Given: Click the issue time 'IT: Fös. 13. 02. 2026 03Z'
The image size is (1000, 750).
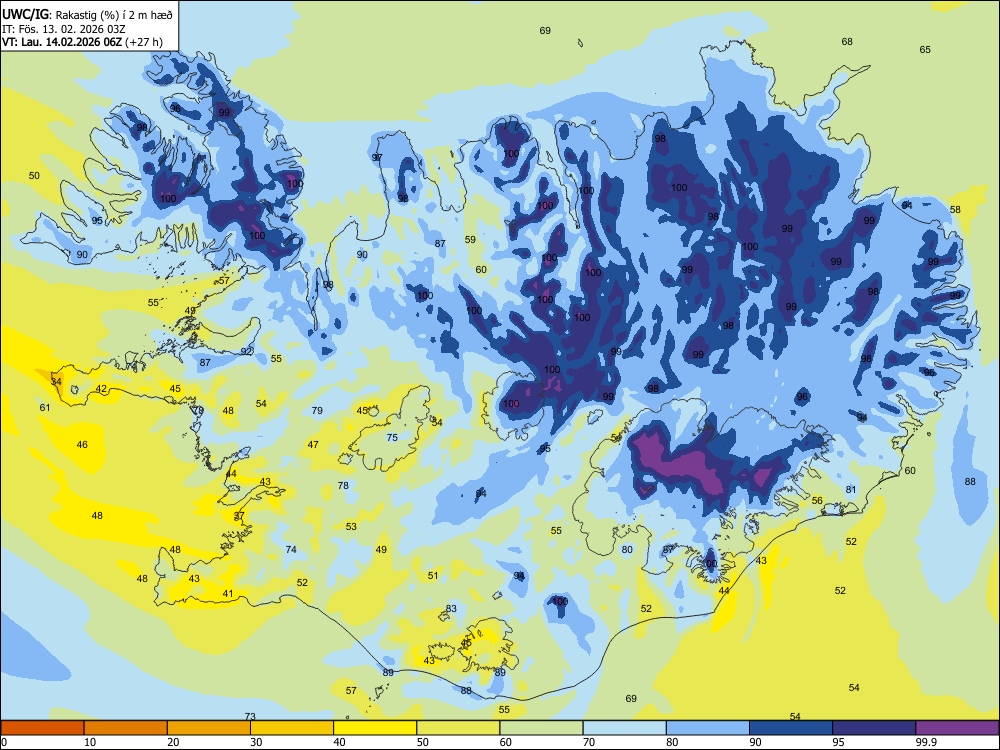Looking at the screenshot, I should (64, 29).
